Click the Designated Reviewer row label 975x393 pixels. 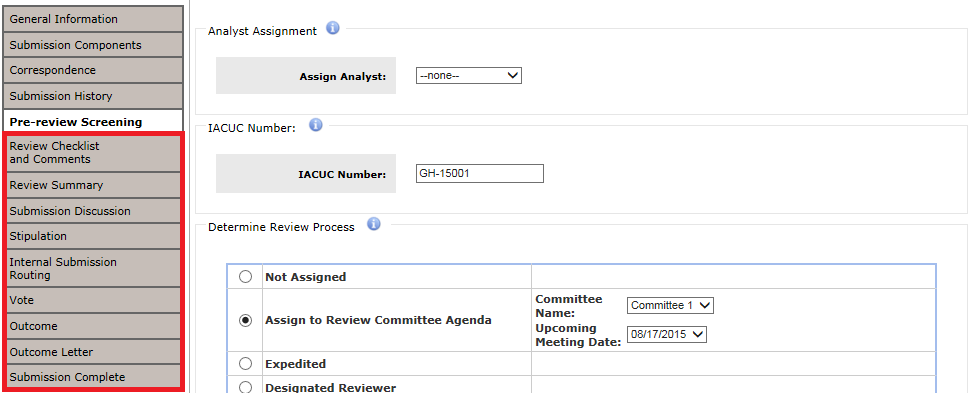click(x=330, y=387)
